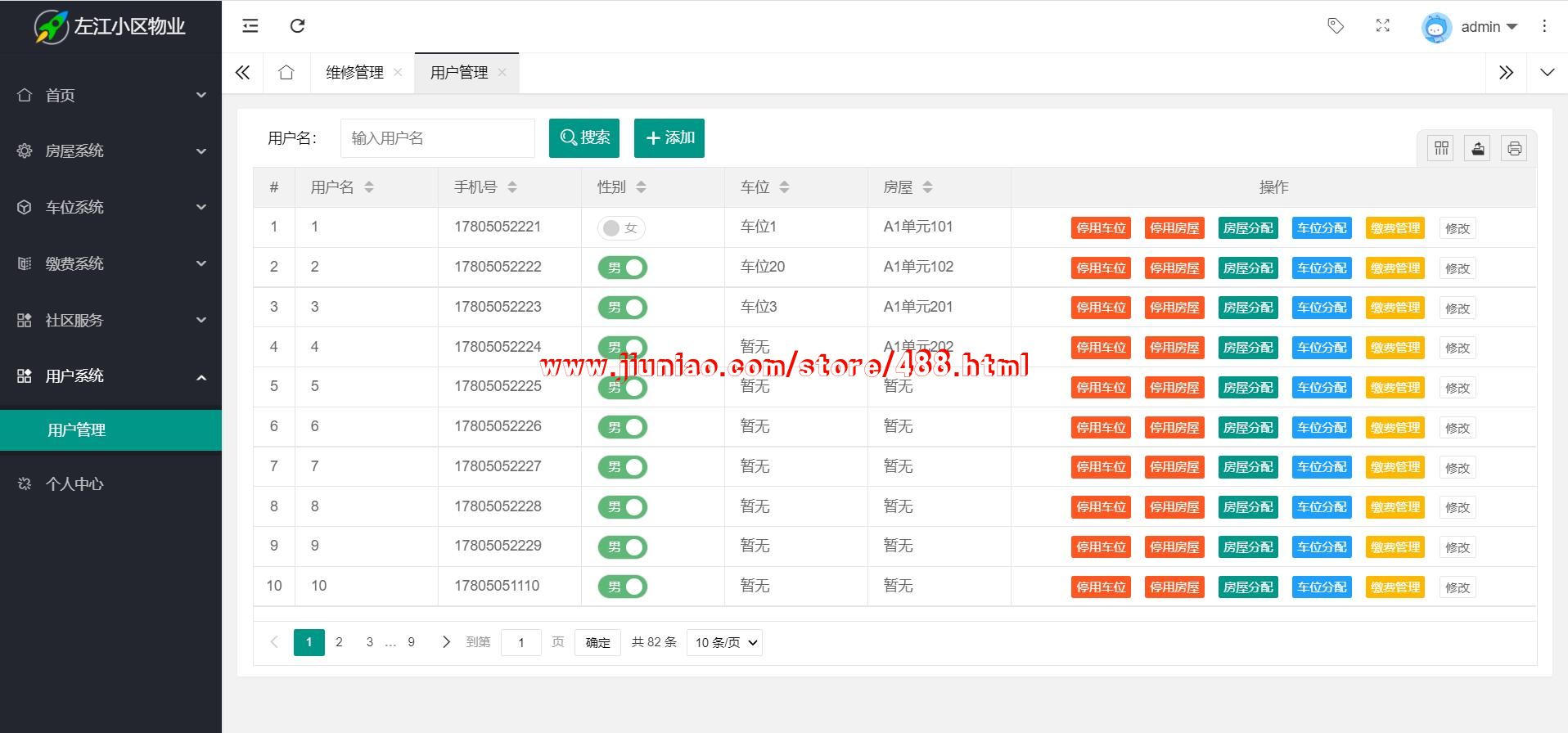Click the export table icon
This screenshot has width=1568, height=733.
(1477, 148)
